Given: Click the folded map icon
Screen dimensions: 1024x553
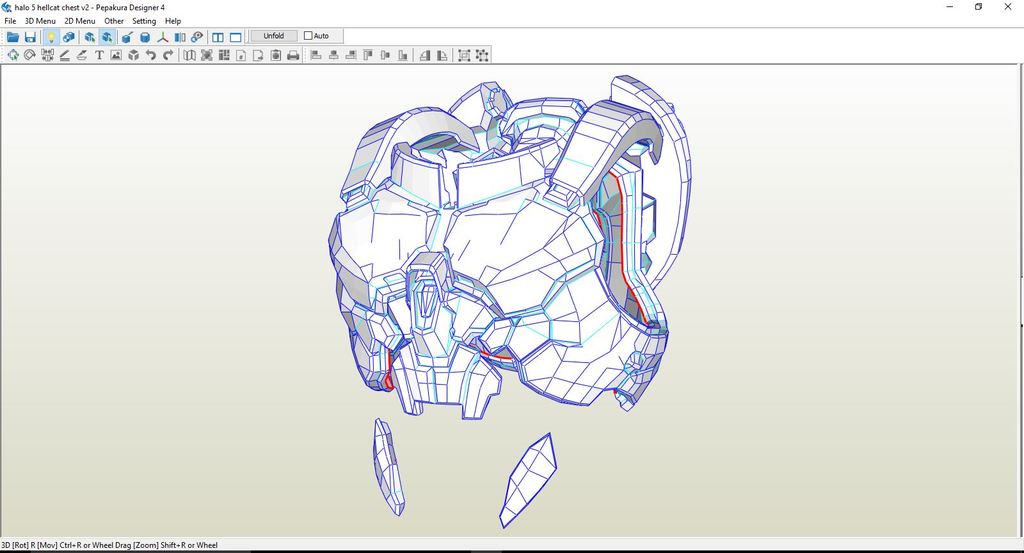Looking at the screenshot, I should tap(189, 55).
